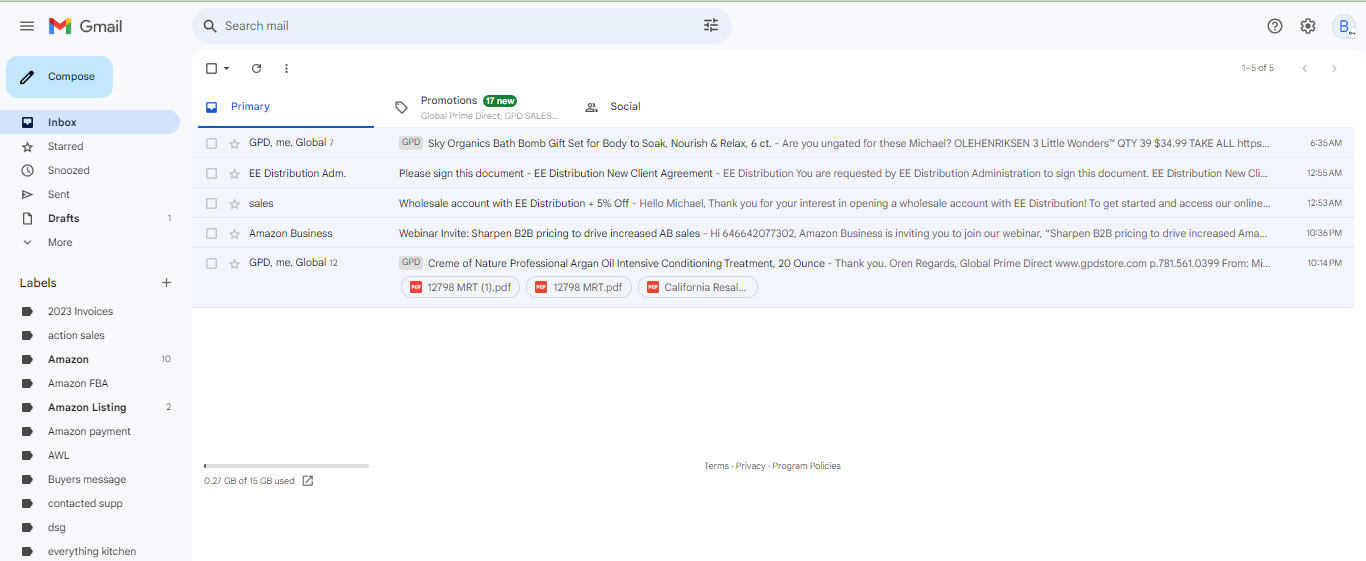
Task: Open the Webinar Invite email
Action: point(774,233)
